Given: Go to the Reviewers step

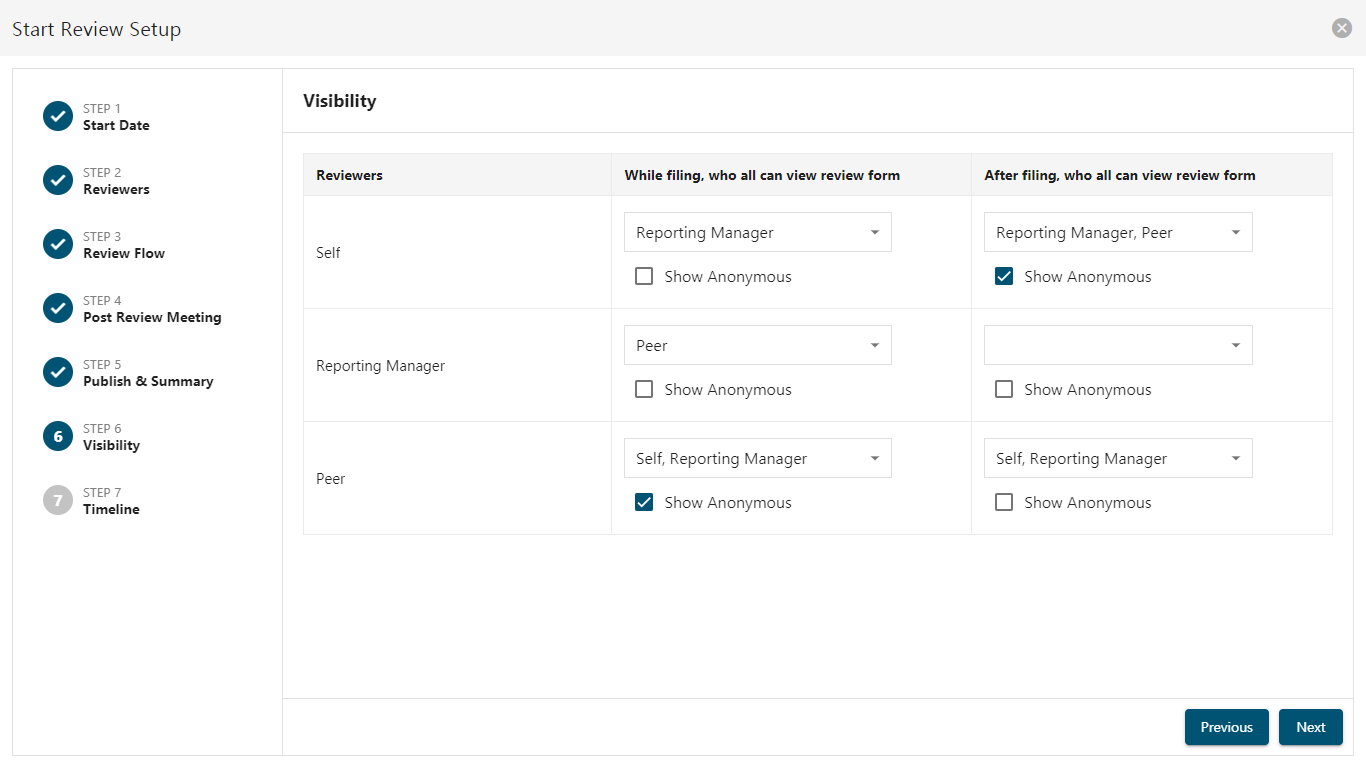Looking at the screenshot, I should (116, 190).
